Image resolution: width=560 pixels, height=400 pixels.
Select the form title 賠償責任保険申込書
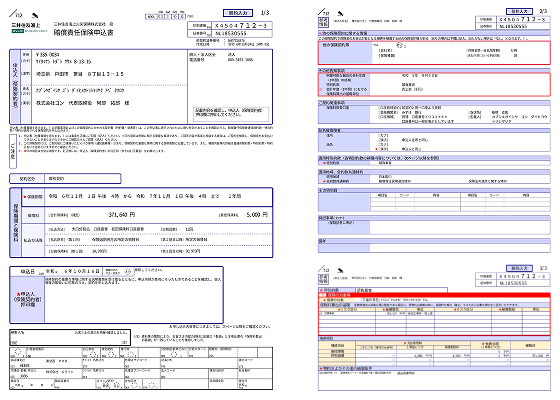83,32
